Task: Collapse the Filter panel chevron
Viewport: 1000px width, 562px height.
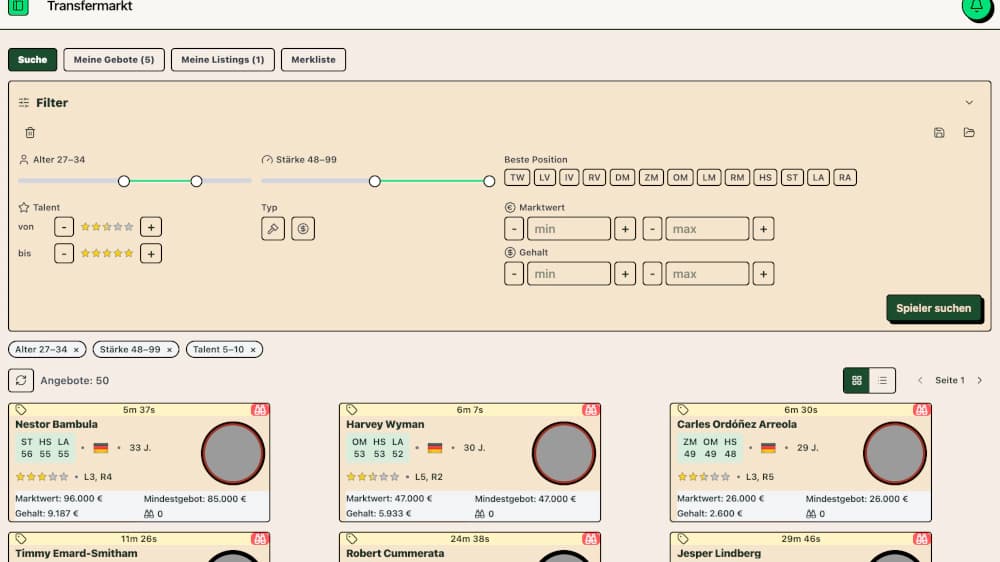Action: pos(969,103)
